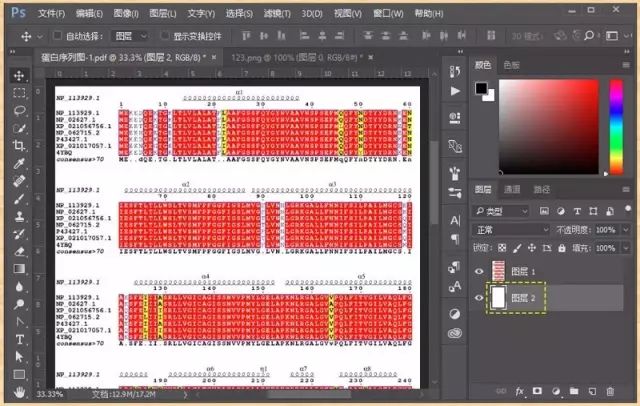Switch to 通道 channels tab
The width and height of the screenshot is (640, 406).
click(512, 189)
